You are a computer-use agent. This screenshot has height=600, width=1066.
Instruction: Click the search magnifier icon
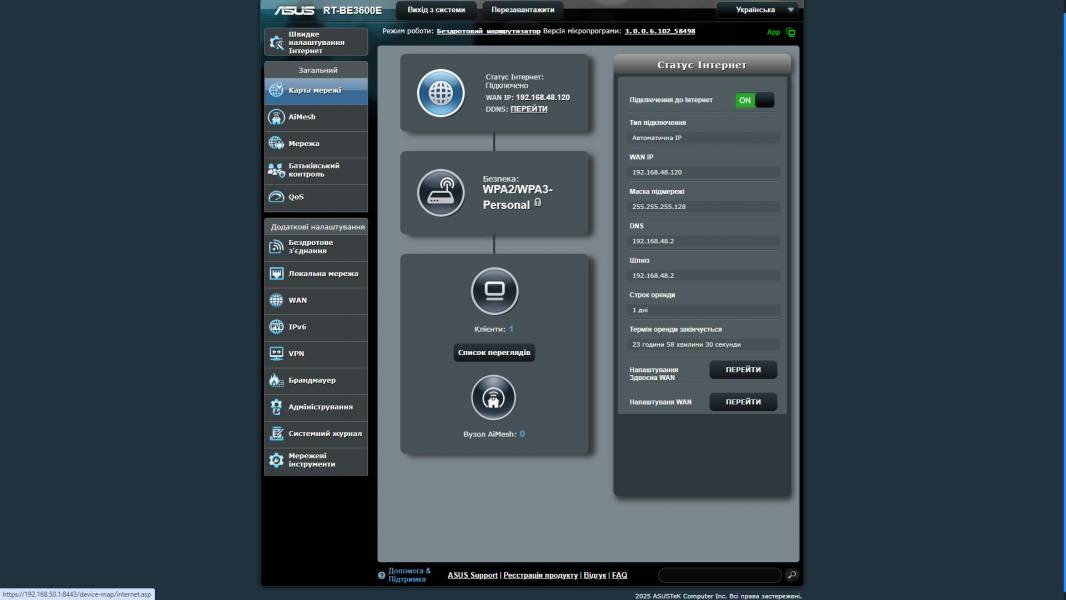tap(791, 575)
